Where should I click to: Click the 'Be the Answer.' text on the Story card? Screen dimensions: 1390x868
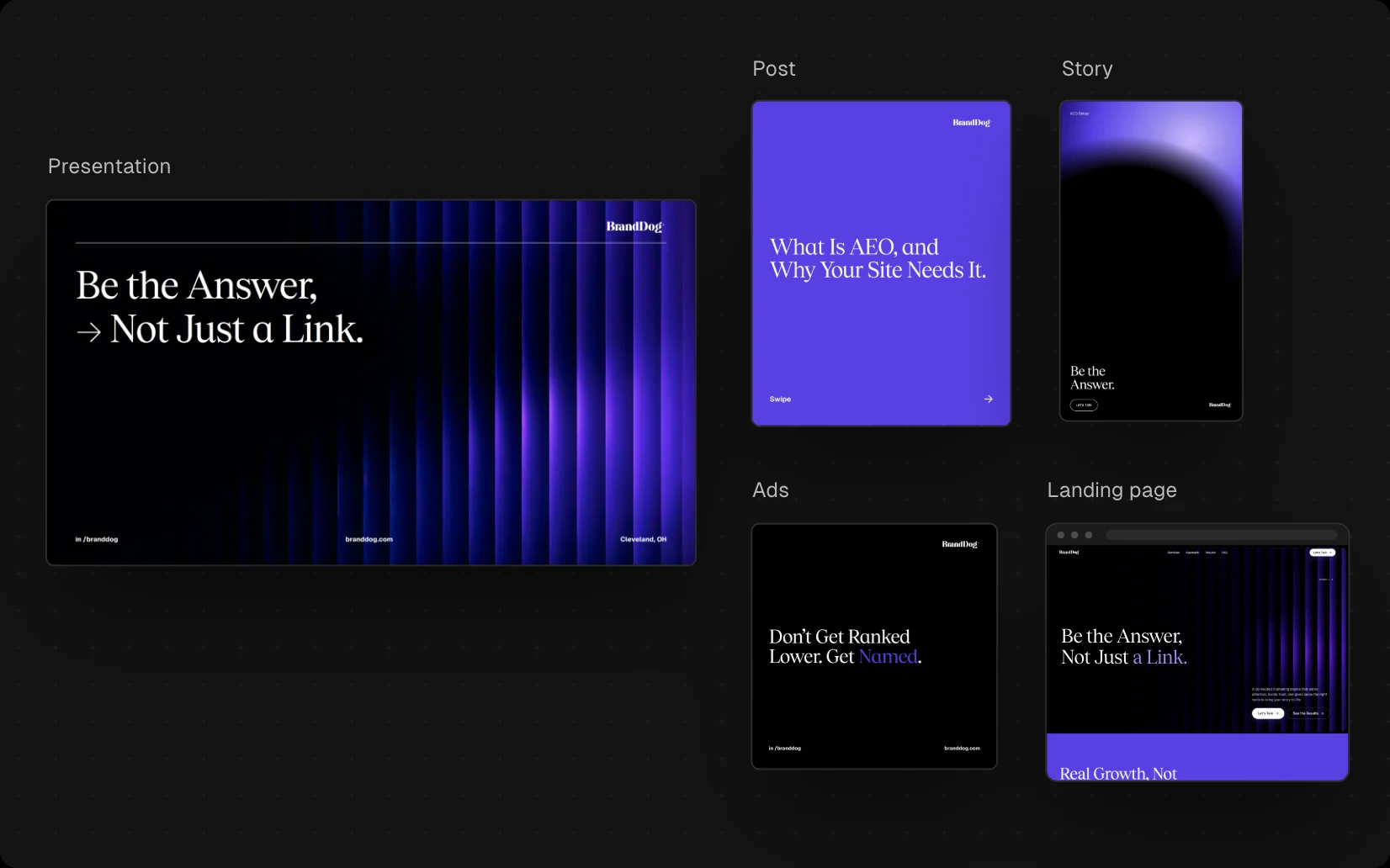click(x=1092, y=378)
